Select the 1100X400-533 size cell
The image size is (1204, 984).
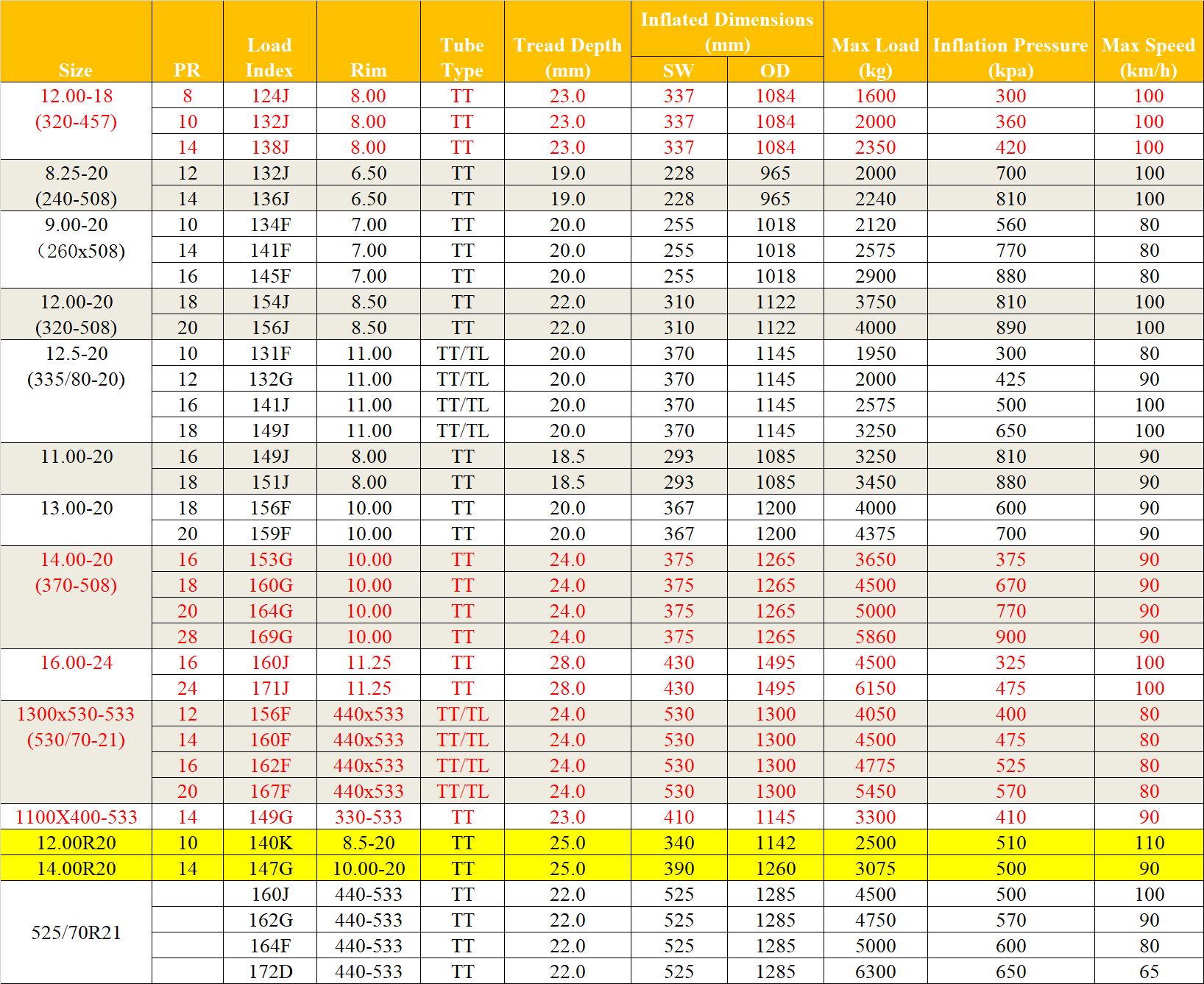click(x=77, y=817)
